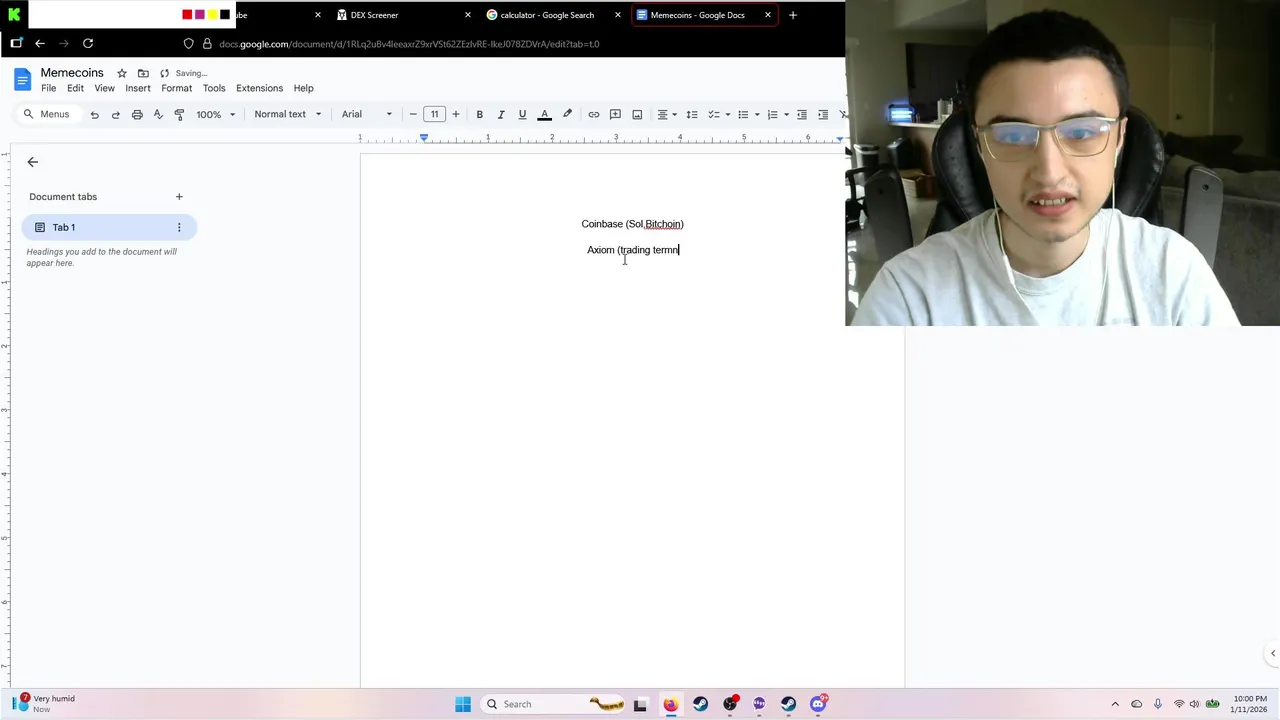Add comment icon in toolbar
Screen dimensions: 1280x720
[x=615, y=114]
